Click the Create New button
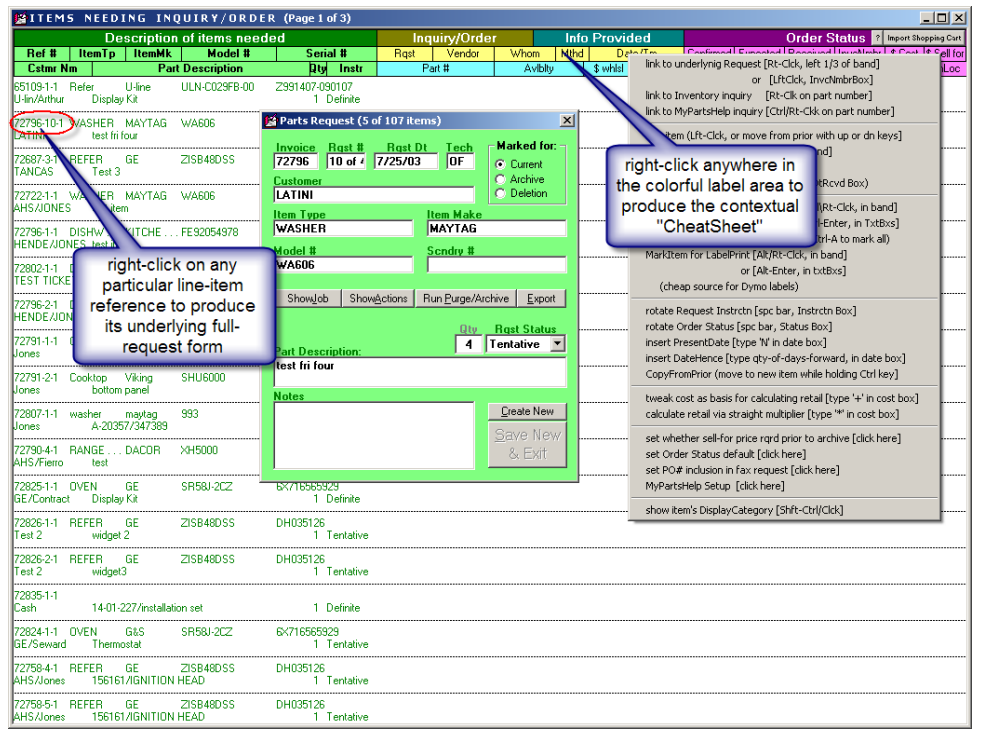Screen dimensions: 984x739 [x=527, y=411]
